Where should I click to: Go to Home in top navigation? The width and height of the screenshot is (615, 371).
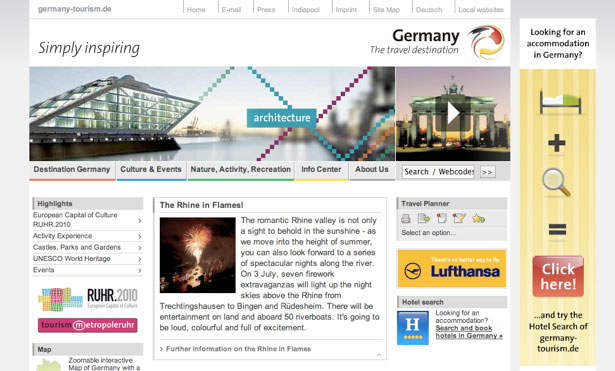click(x=196, y=10)
